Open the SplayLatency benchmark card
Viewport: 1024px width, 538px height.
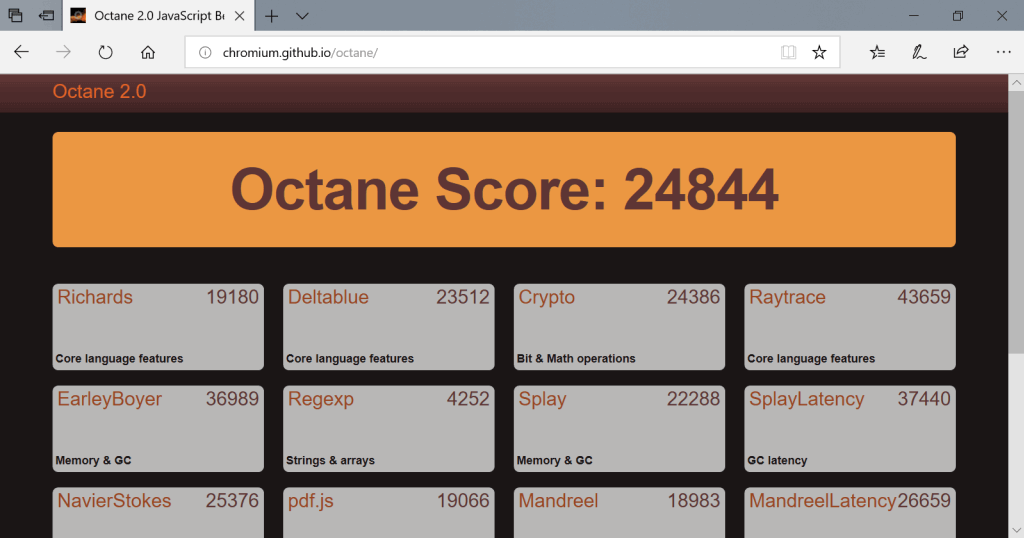pos(850,428)
